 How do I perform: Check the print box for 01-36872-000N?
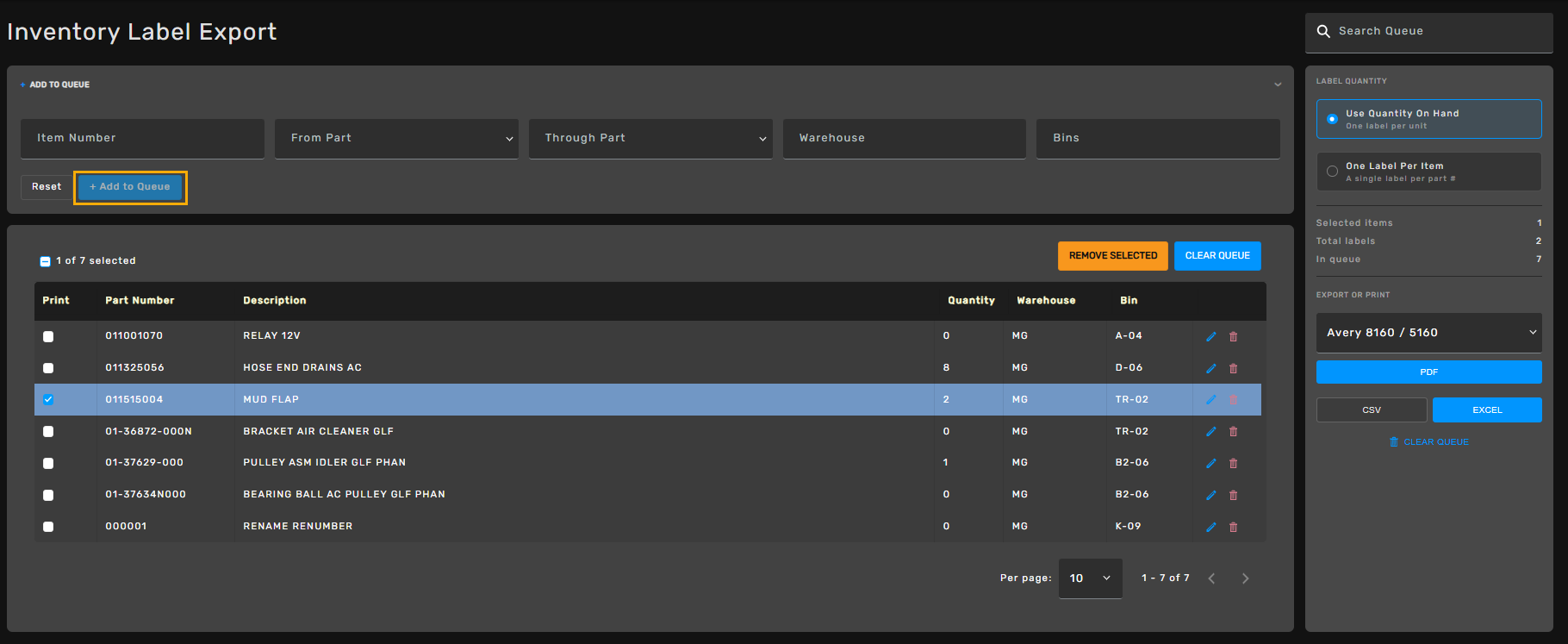(x=48, y=431)
